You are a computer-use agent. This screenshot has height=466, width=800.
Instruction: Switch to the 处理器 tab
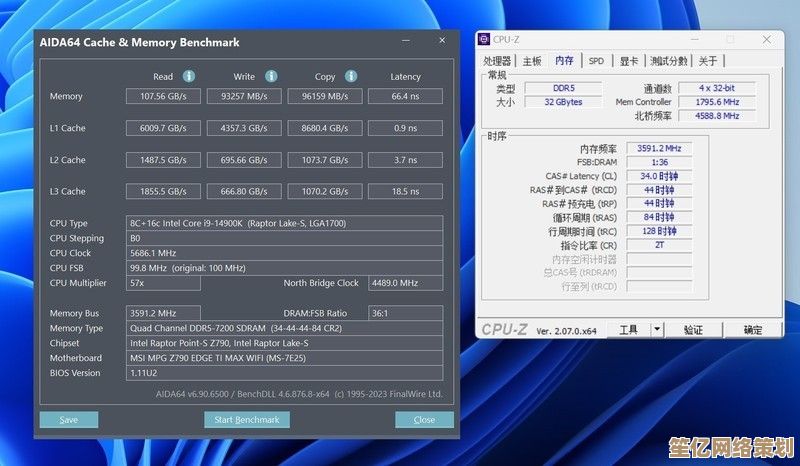tap(498, 61)
